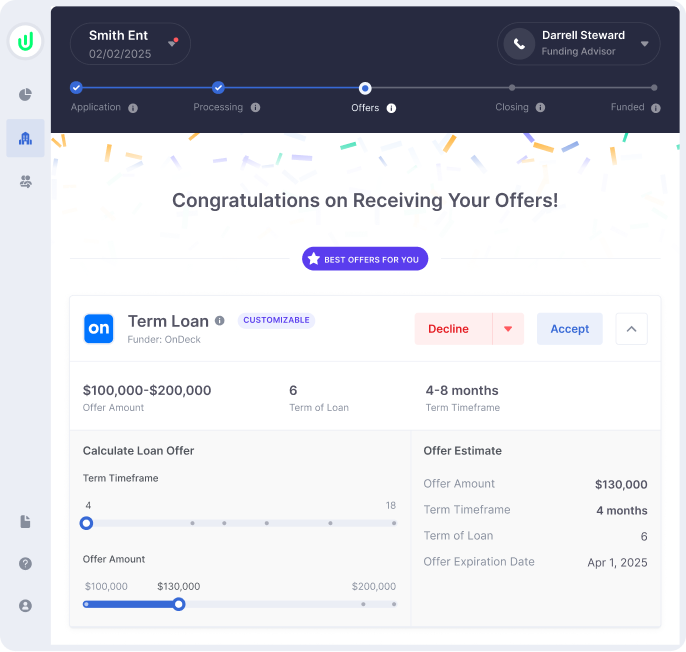Open the dashboard pie chart icon
686x652 pixels.
point(25,95)
